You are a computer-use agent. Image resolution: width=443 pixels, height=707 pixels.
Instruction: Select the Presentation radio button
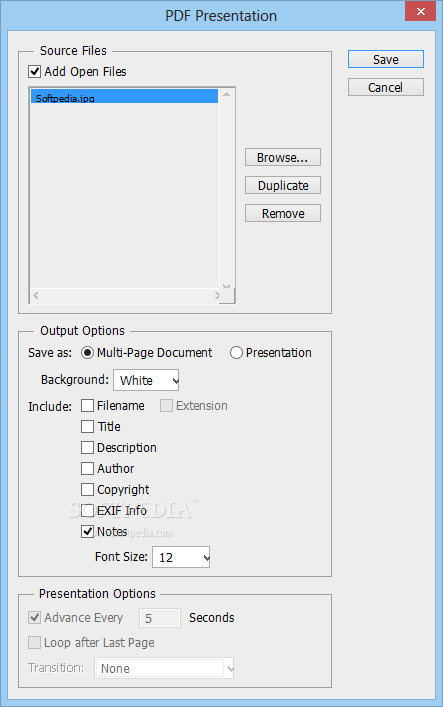click(x=236, y=353)
